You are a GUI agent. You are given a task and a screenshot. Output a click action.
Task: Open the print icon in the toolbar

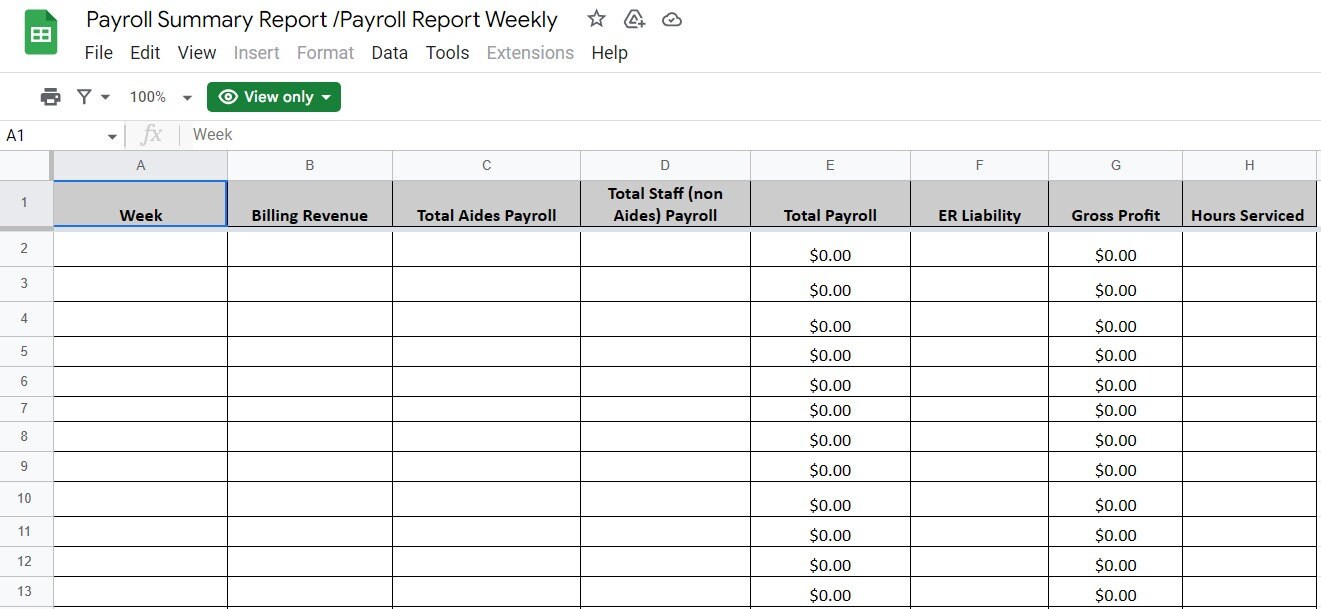(50, 96)
